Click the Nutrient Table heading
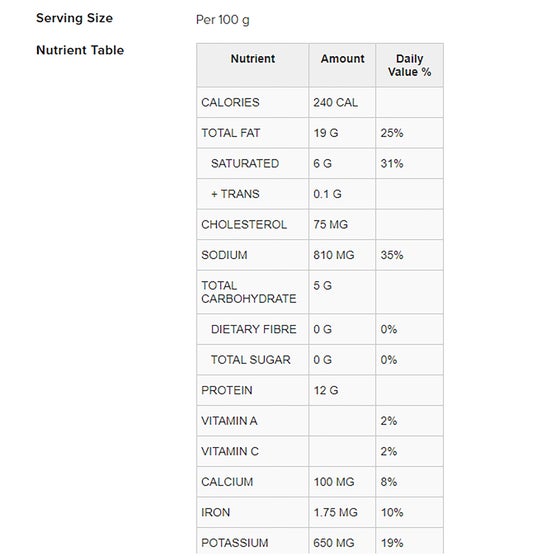 [80, 50]
